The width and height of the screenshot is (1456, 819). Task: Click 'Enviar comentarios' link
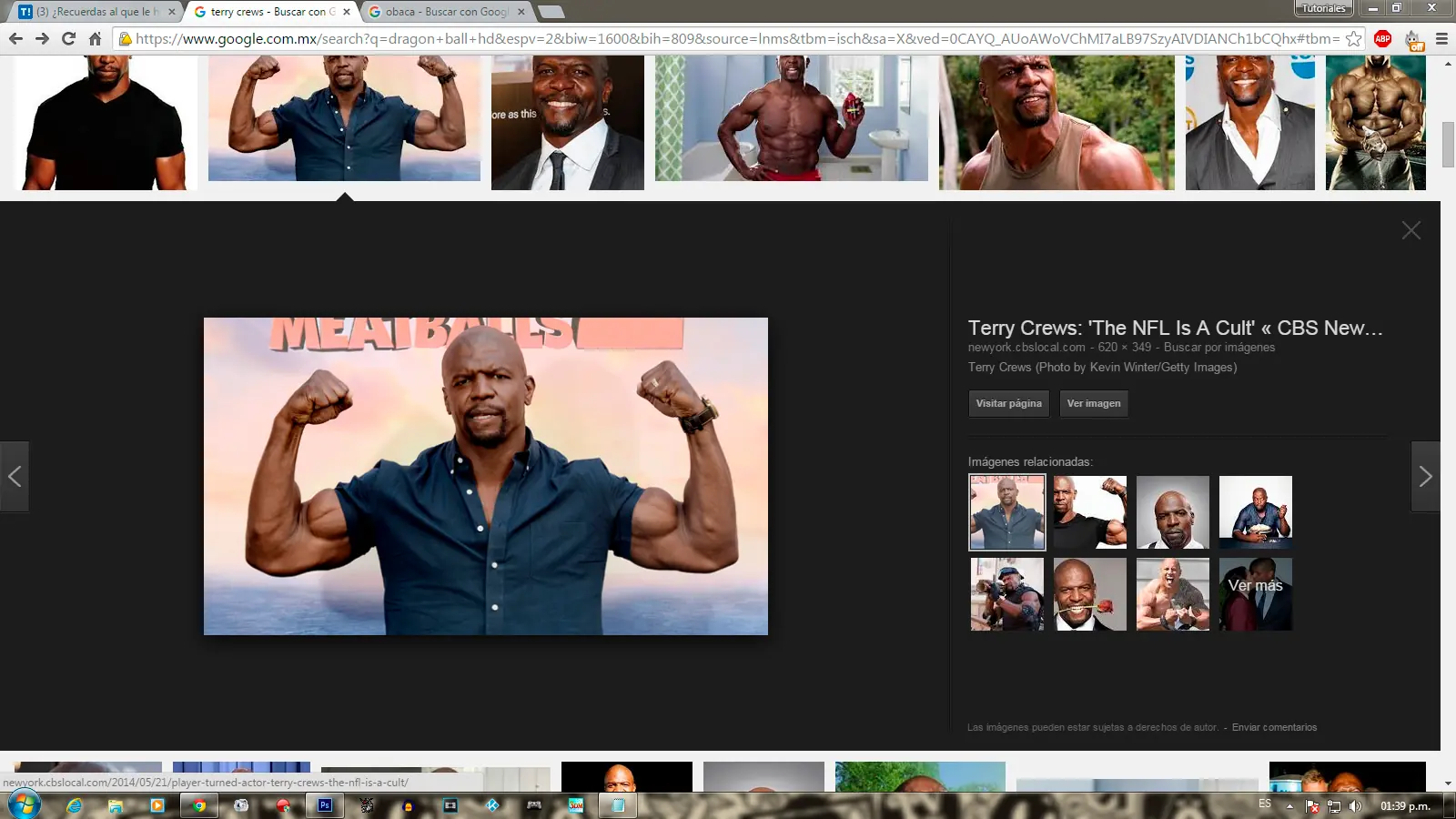point(1274,727)
